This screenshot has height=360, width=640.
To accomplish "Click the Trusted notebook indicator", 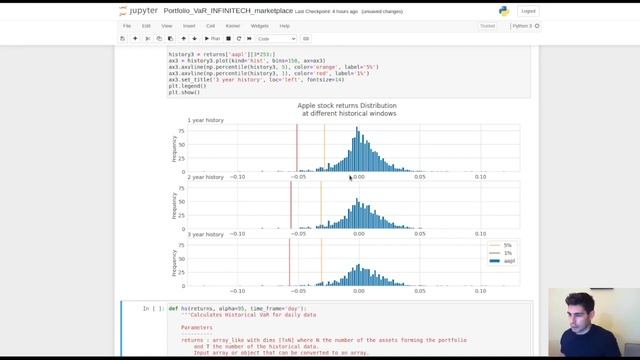I will 487,26.
